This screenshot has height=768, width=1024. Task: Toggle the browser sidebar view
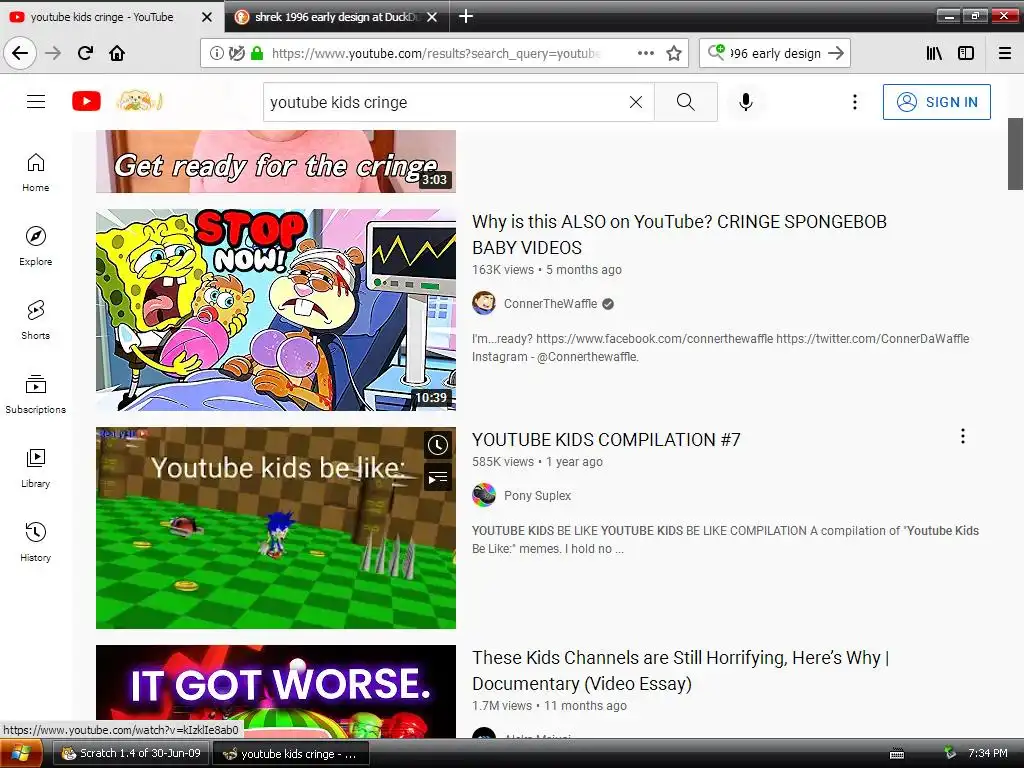click(x=966, y=54)
